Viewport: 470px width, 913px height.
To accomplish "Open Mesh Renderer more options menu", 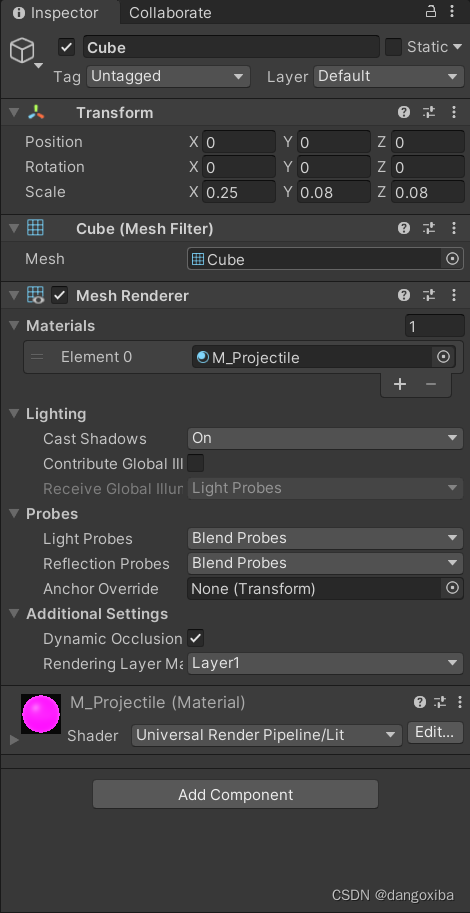I will [454, 295].
